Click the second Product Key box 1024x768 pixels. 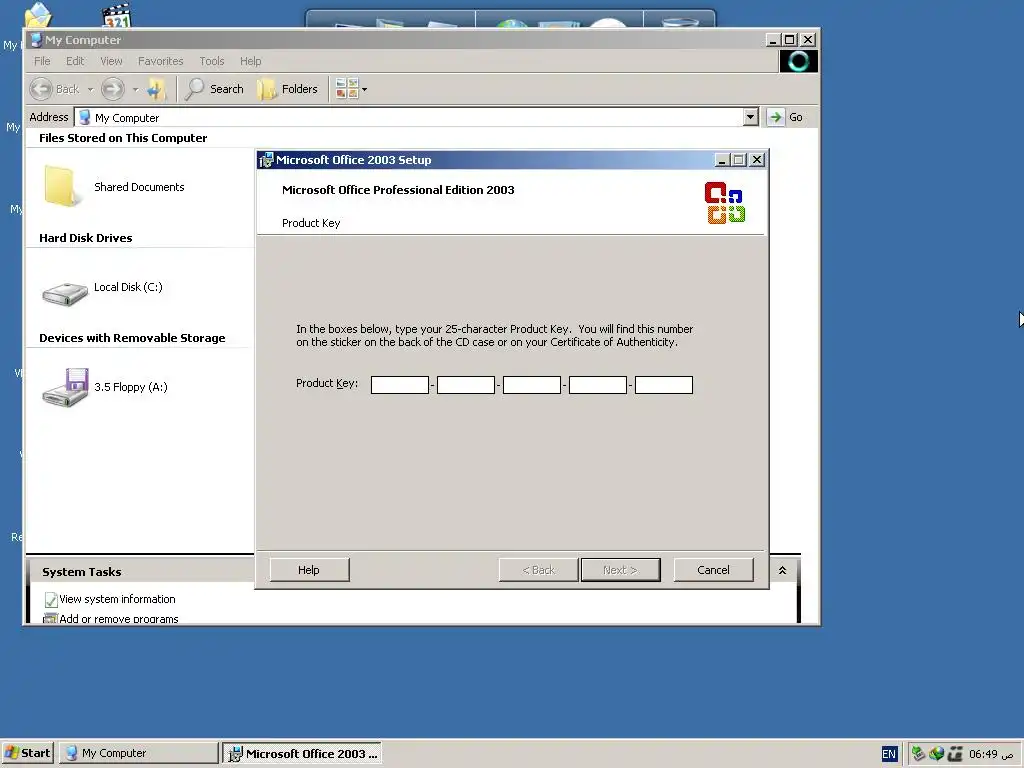pyautogui.click(x=466, y=385)
